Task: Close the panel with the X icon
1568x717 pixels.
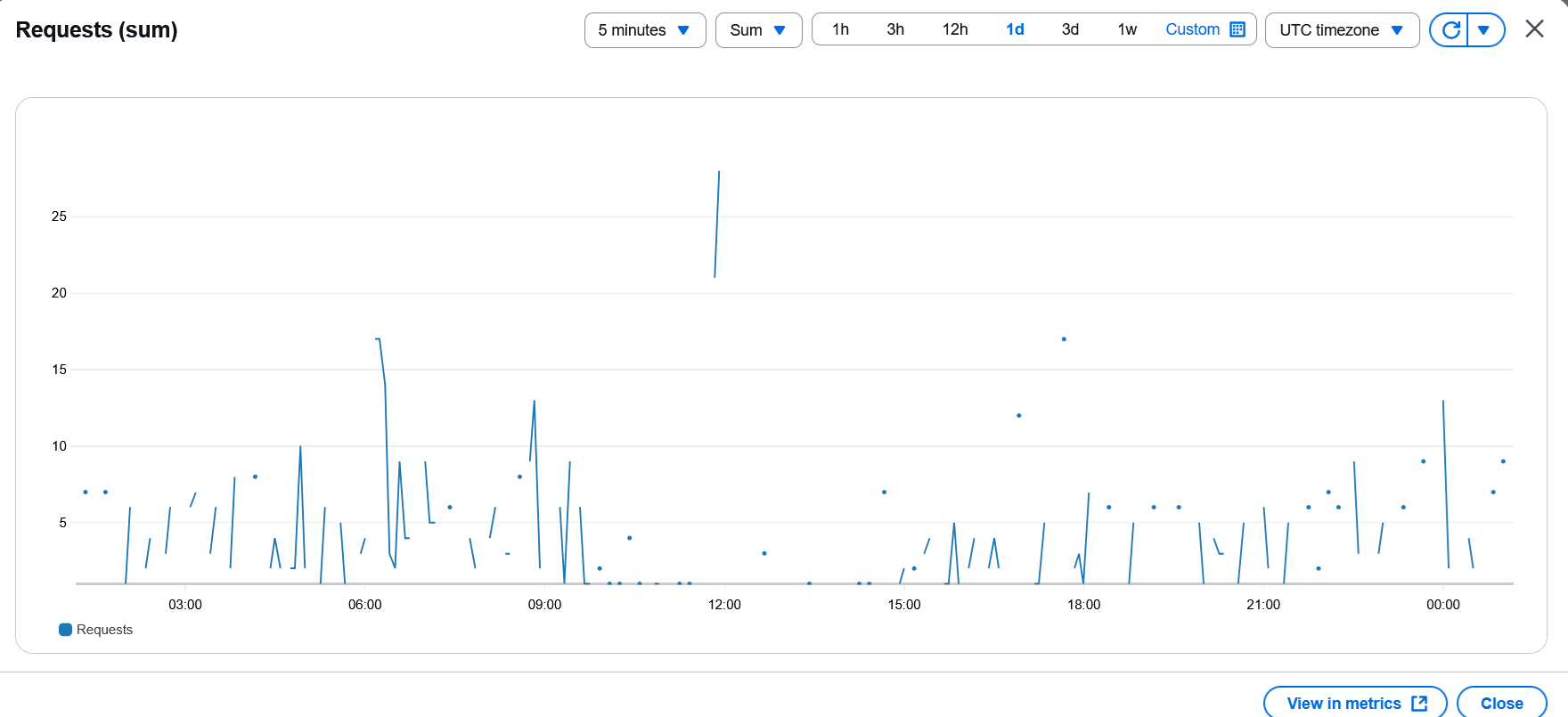Action: pos(1534,29)
